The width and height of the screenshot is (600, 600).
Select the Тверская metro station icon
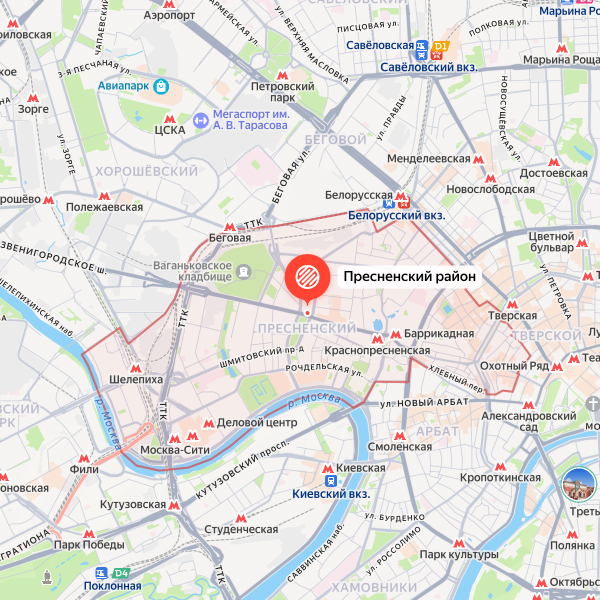512,305
